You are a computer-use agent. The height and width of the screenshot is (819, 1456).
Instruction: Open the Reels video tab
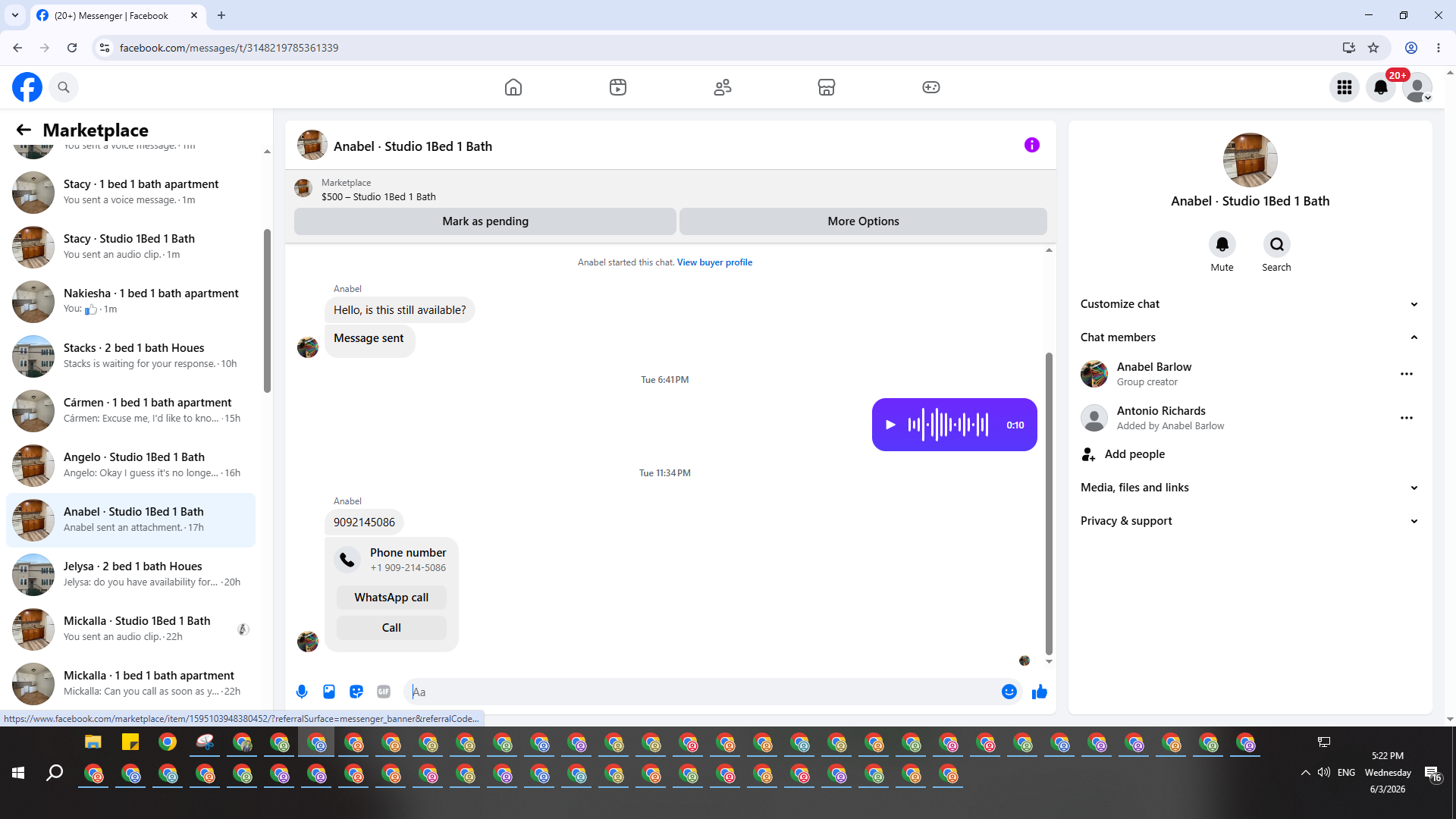(618, 87)
